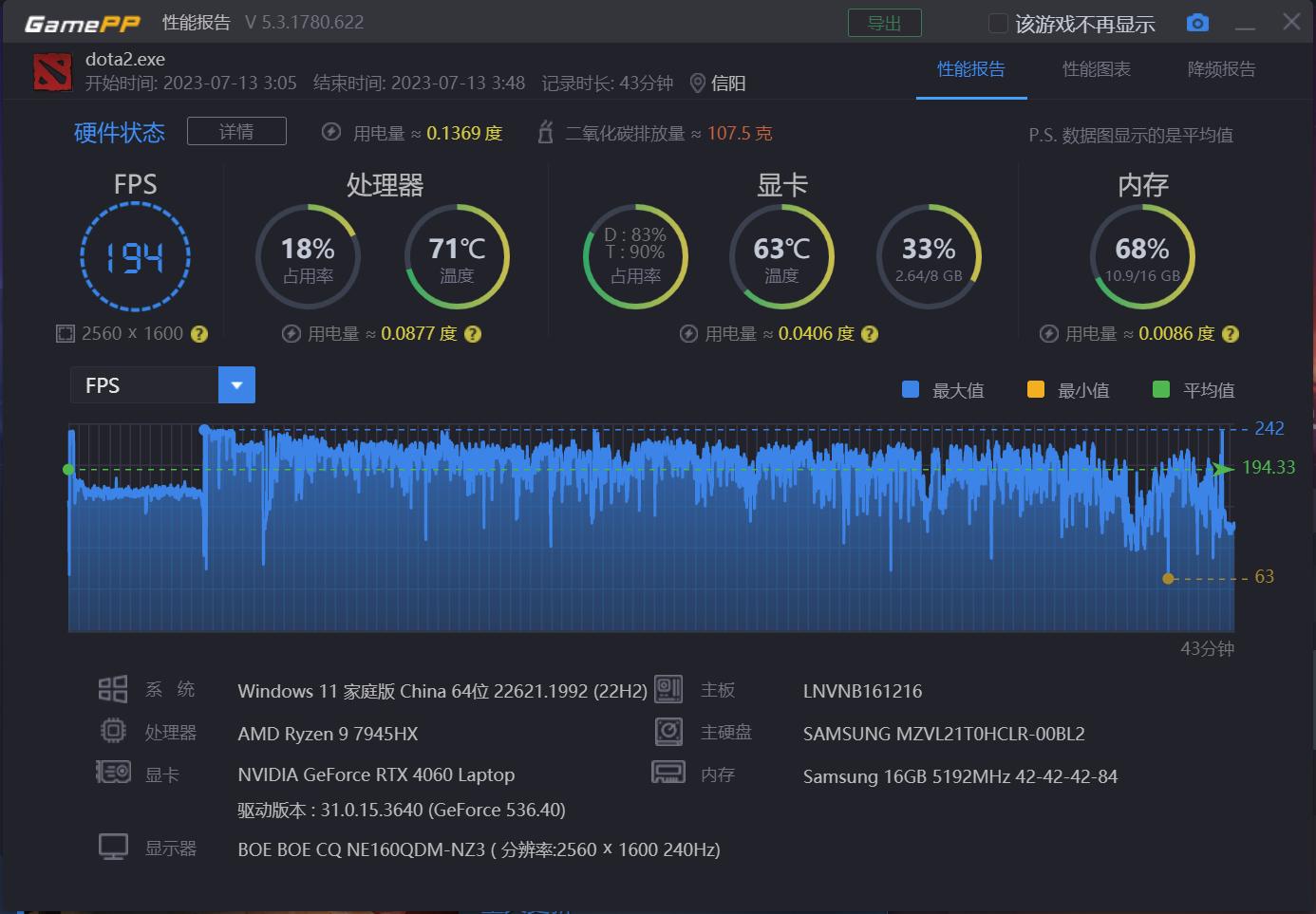
Task: Open the FPS metric selection box
Action: tap(144, 385)
